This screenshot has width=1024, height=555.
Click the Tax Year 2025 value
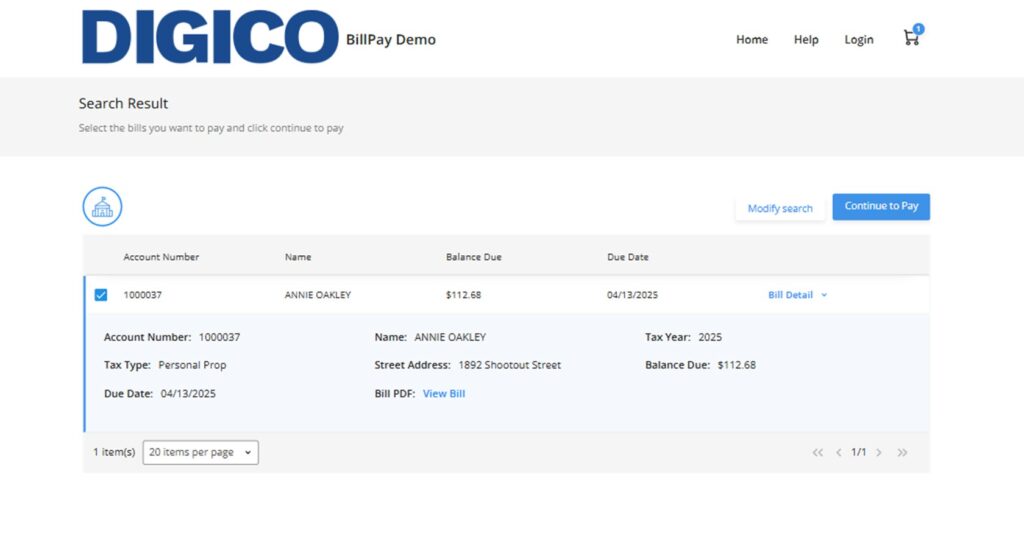[x=710, y=338]
